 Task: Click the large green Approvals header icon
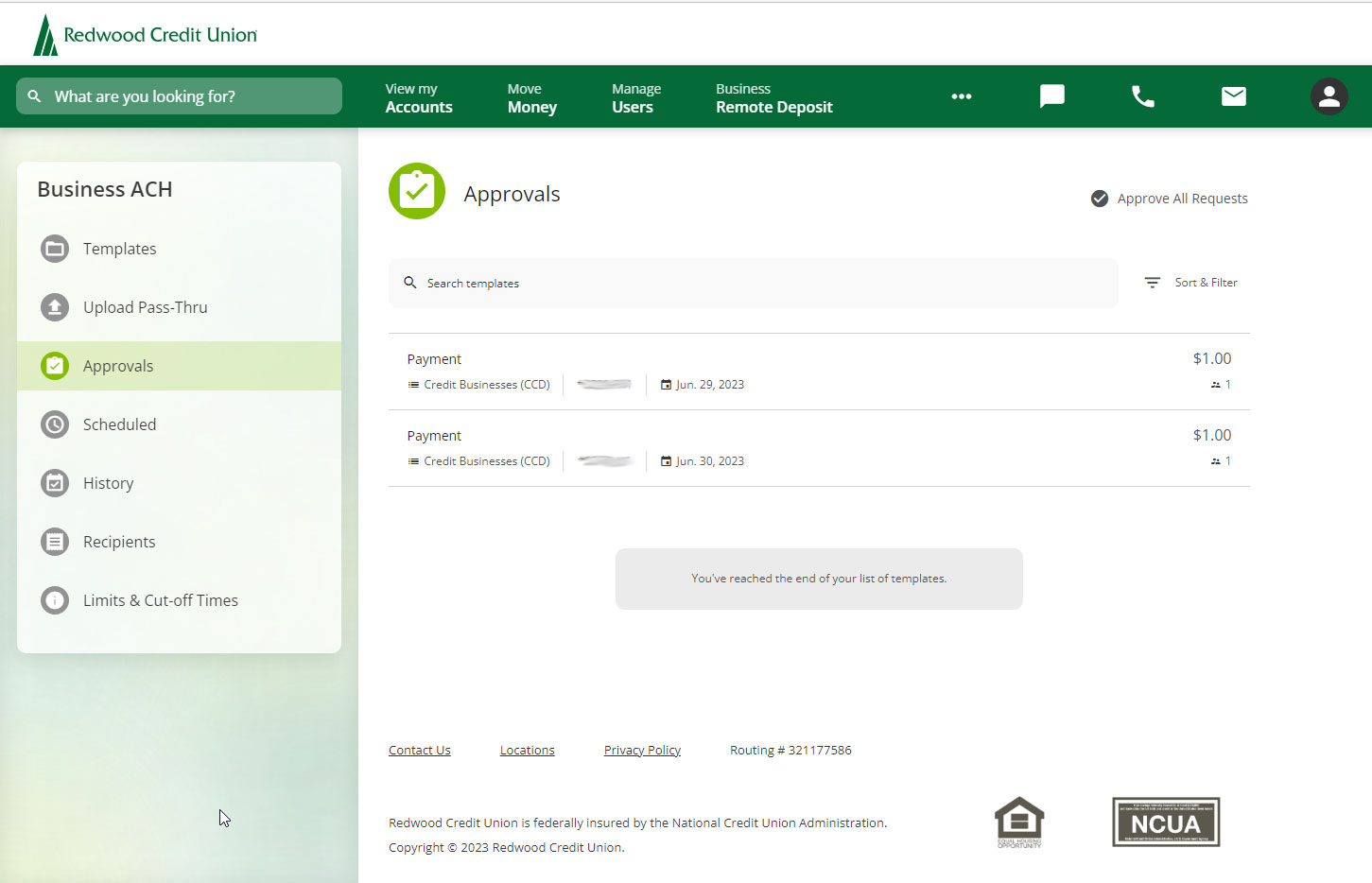(417, 191)
